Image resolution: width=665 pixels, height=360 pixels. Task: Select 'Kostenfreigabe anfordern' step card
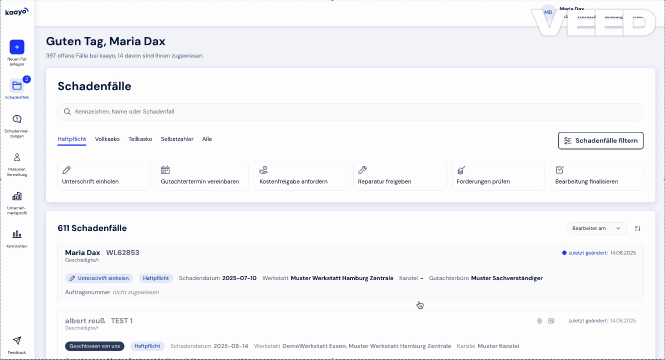point(301,176)
